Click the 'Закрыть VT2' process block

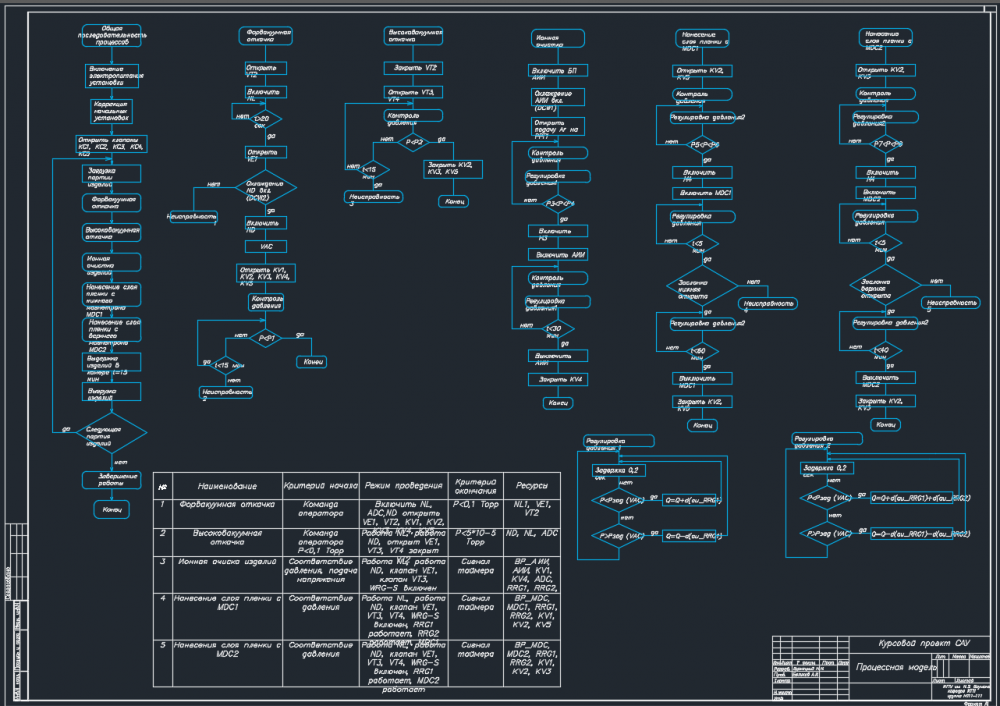click(x=413, y=68)
